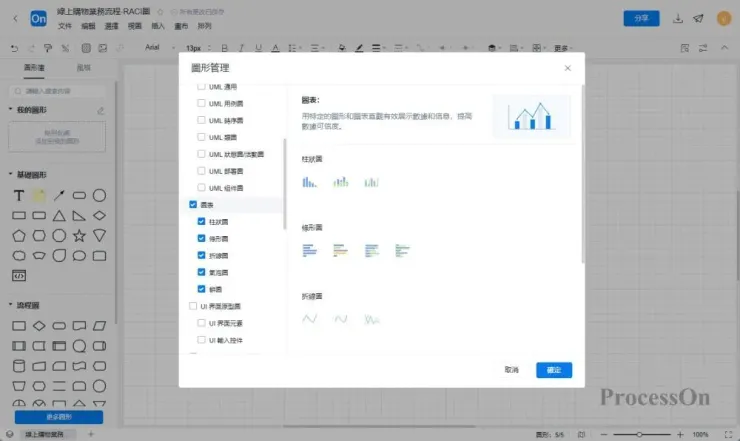Open the font color tool
Screen dimensions: 740x441
(275, 48)
